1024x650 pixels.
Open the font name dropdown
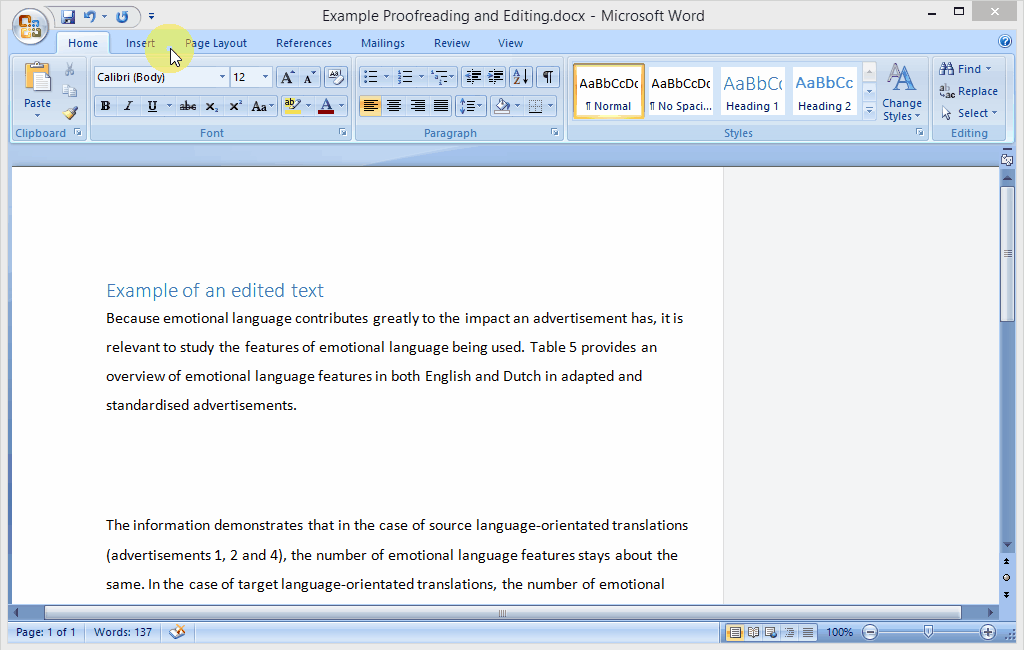coord(222,77)
